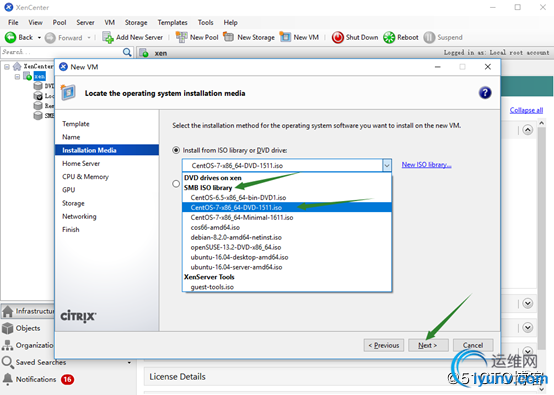
Task: Click the blue help question mark icon
Action: click(485, 93)
